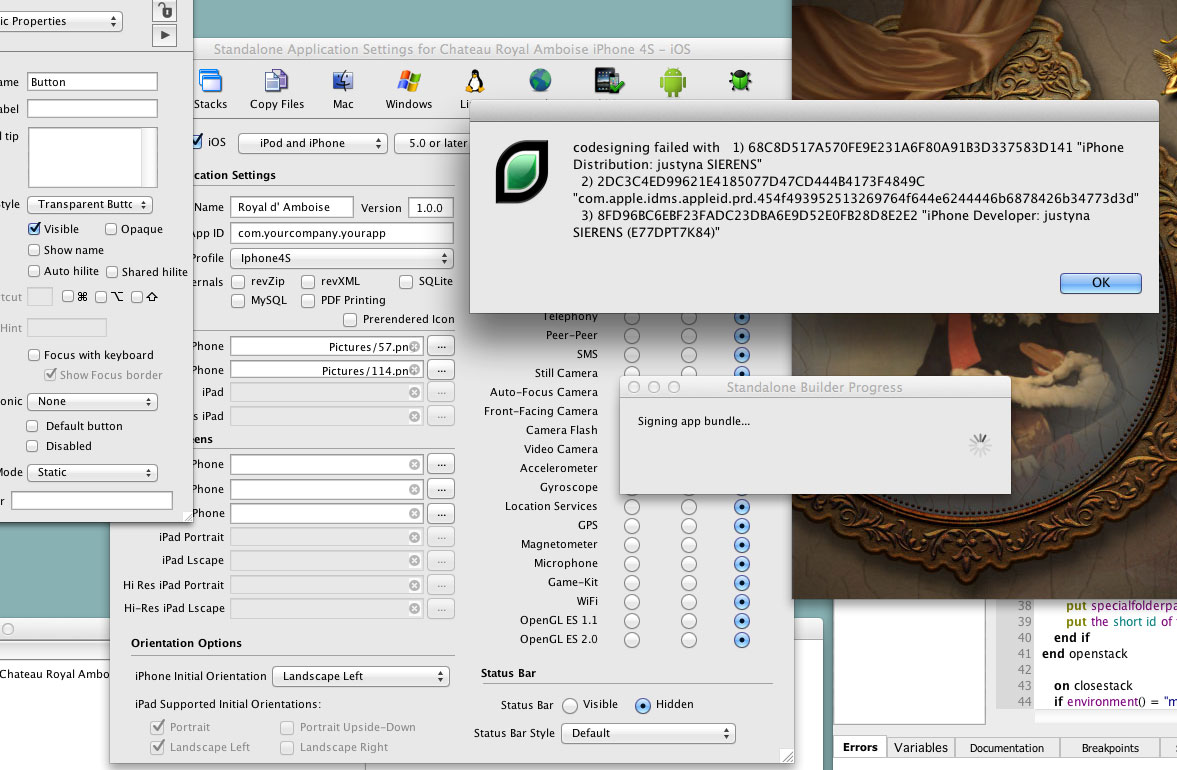Select the Windows platform icon
The image size is (1177, 770).
(409, 88)
